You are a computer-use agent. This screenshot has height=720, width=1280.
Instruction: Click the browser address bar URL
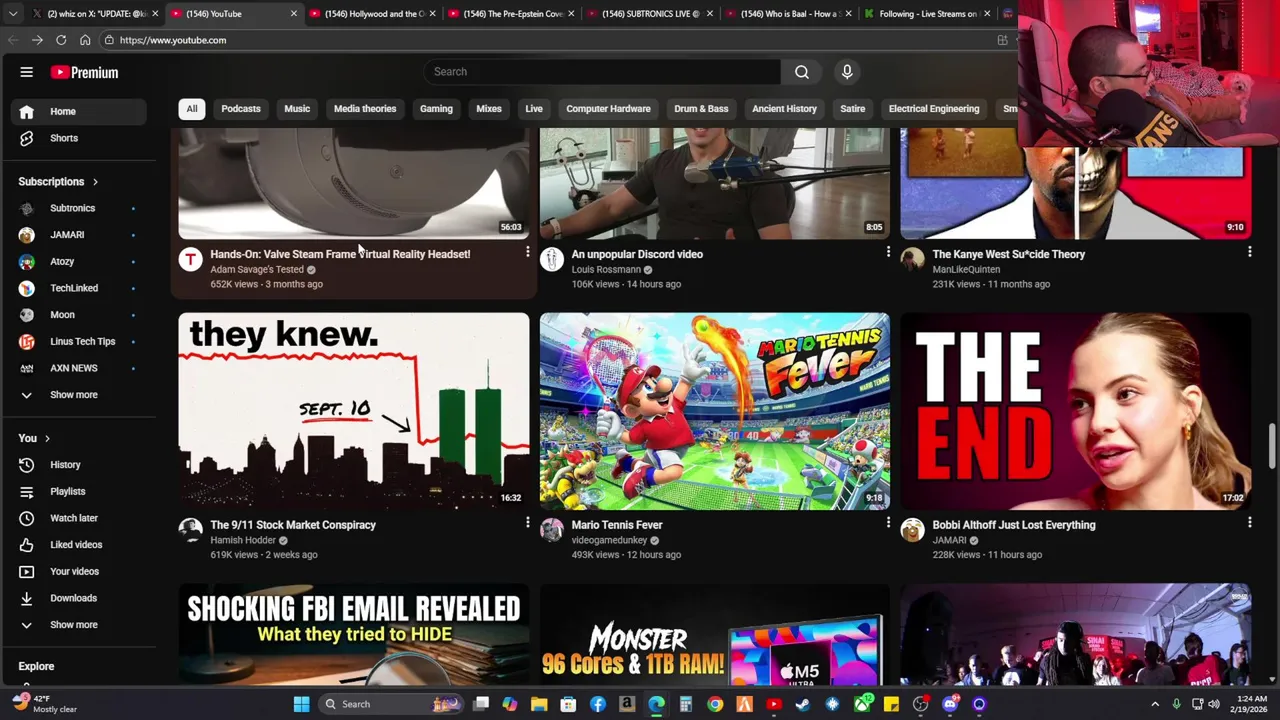(x=173, y=40)
